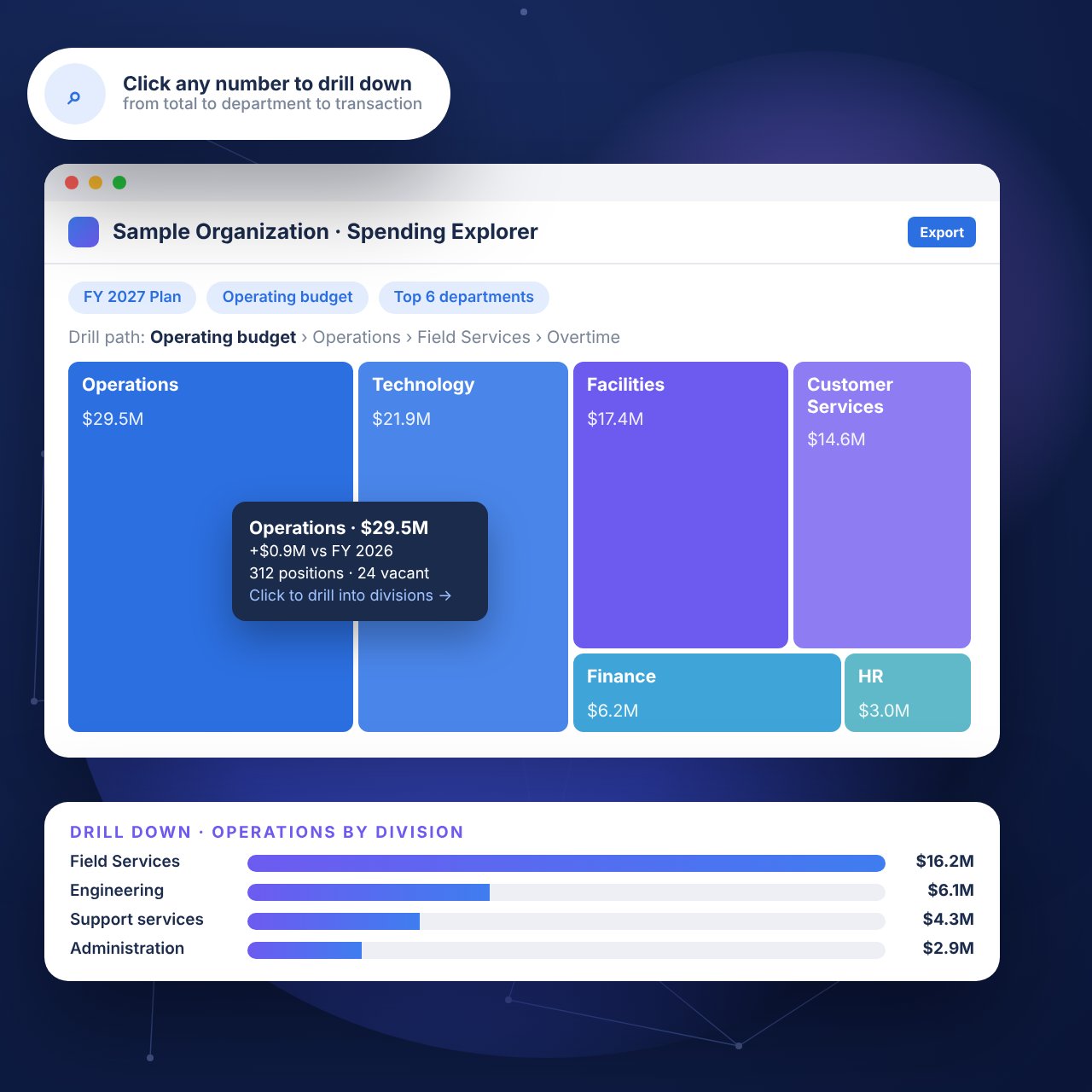This screenshot has width=1092, height=1092.
Task: Click the $2.9M Administration value
Action: tap(948, 948)
